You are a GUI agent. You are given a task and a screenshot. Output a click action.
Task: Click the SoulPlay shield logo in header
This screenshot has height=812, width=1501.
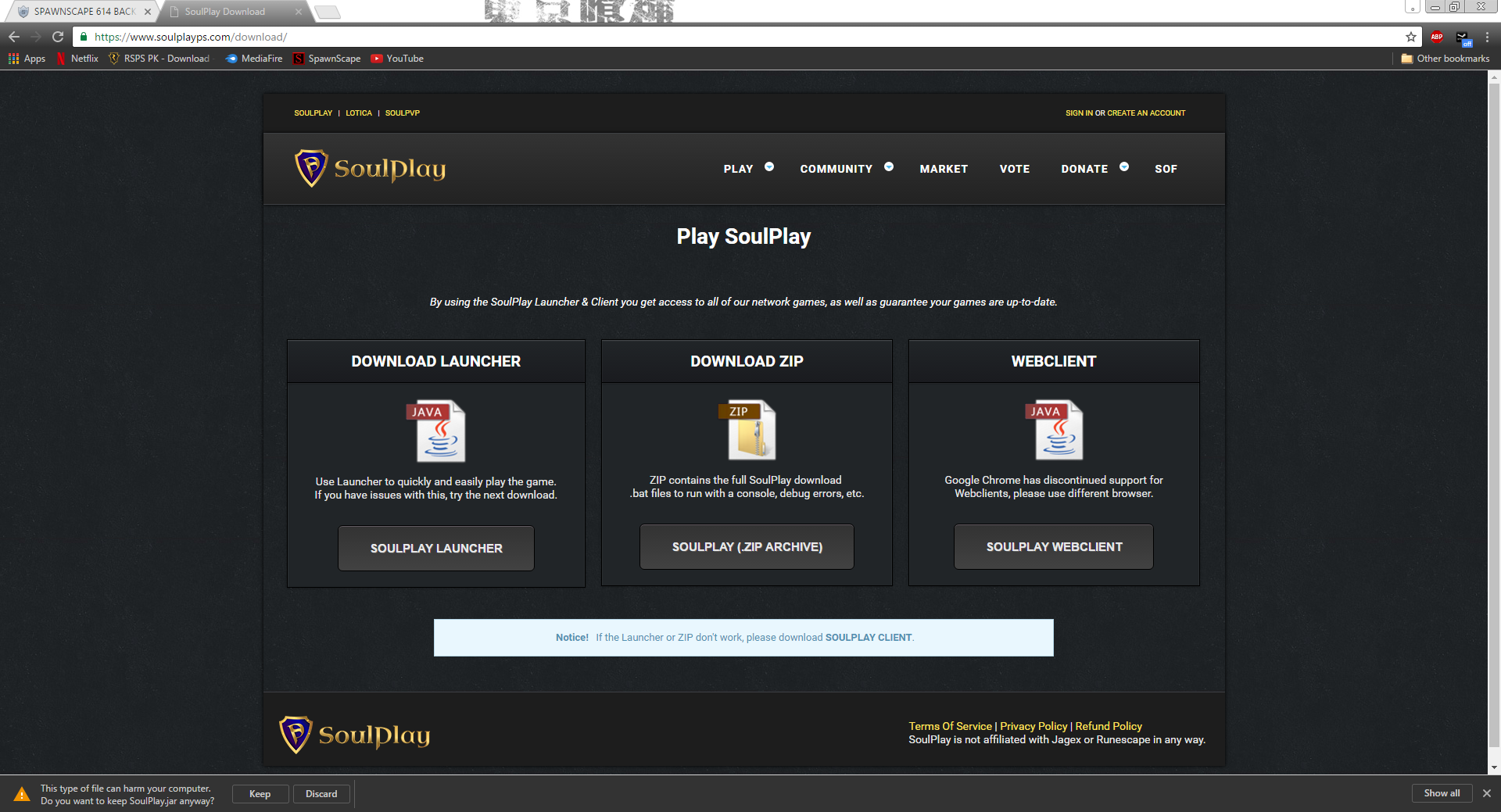click(310, 168)
